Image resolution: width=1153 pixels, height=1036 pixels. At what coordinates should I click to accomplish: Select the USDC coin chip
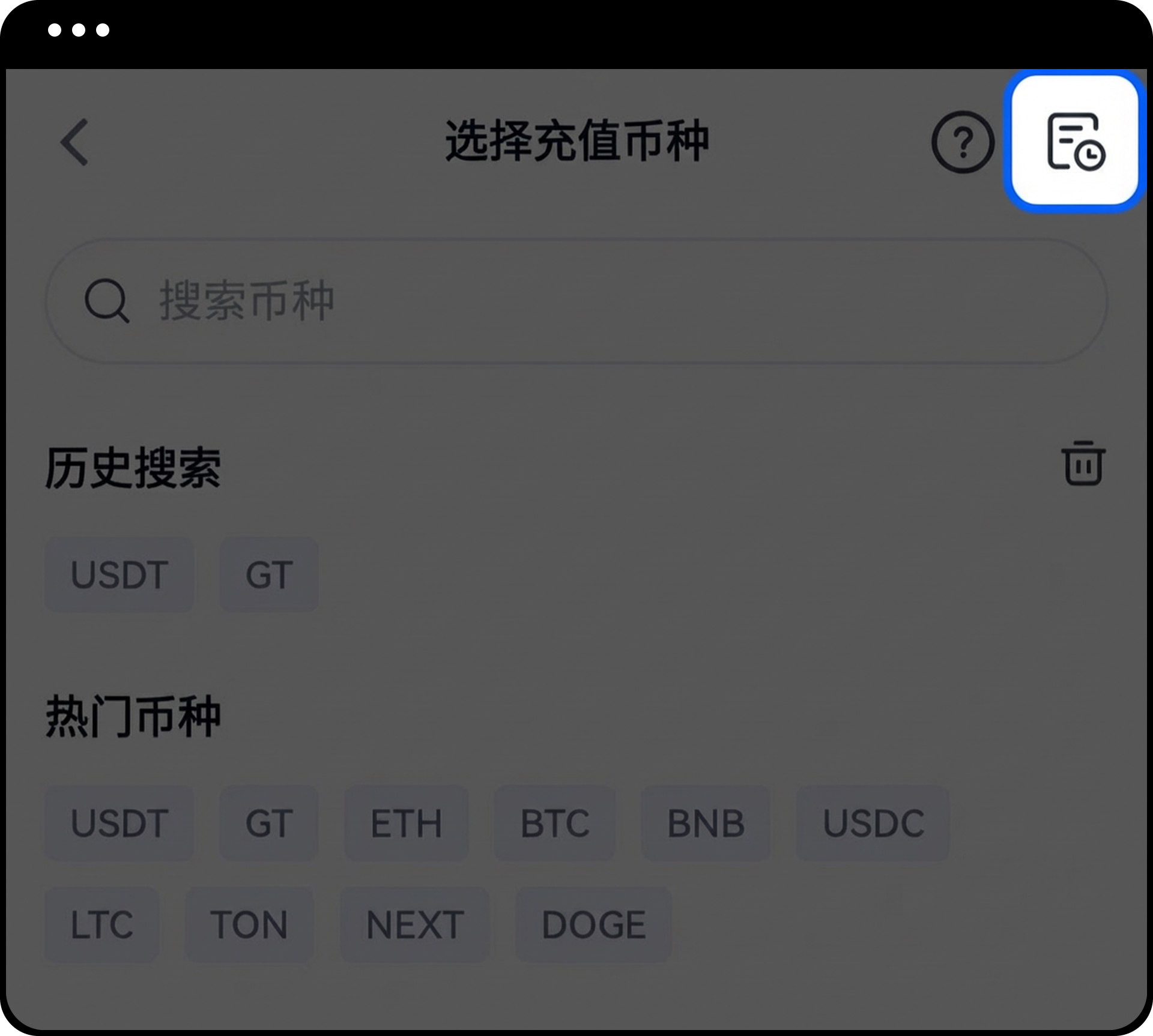[x=873, y=823]
